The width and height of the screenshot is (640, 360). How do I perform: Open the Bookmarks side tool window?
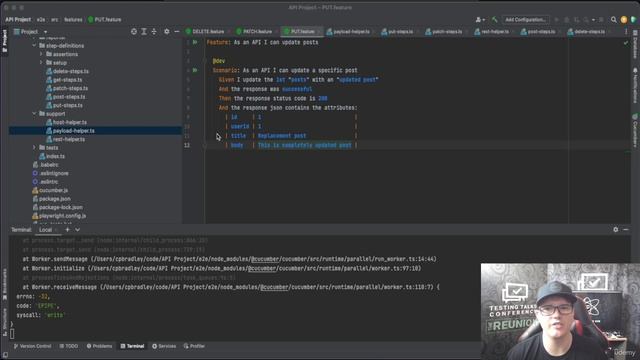pyautogui.click(x=4, y=284)
